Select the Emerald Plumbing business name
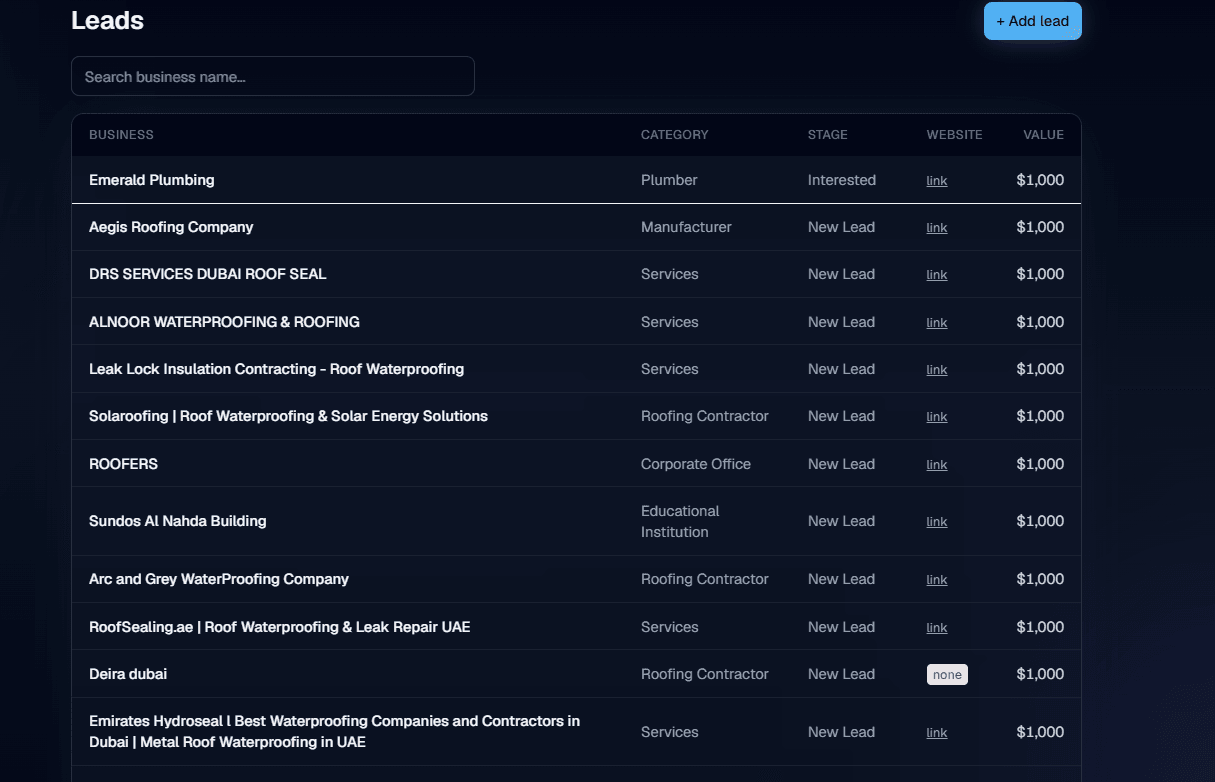The height and width of the screenshot is (782, 1215). point(152,180)
